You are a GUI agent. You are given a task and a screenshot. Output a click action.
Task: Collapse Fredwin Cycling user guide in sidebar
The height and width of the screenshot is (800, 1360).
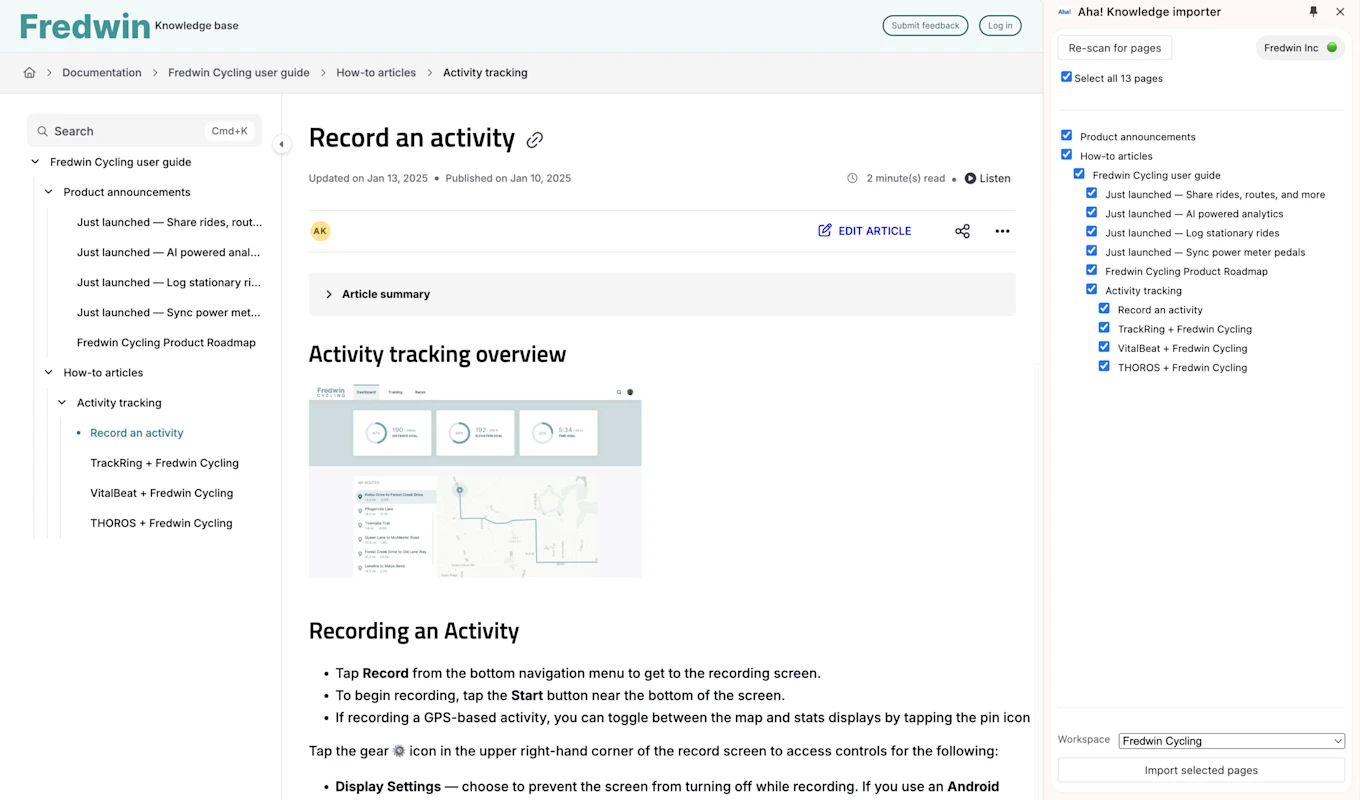tap(34, 161)
